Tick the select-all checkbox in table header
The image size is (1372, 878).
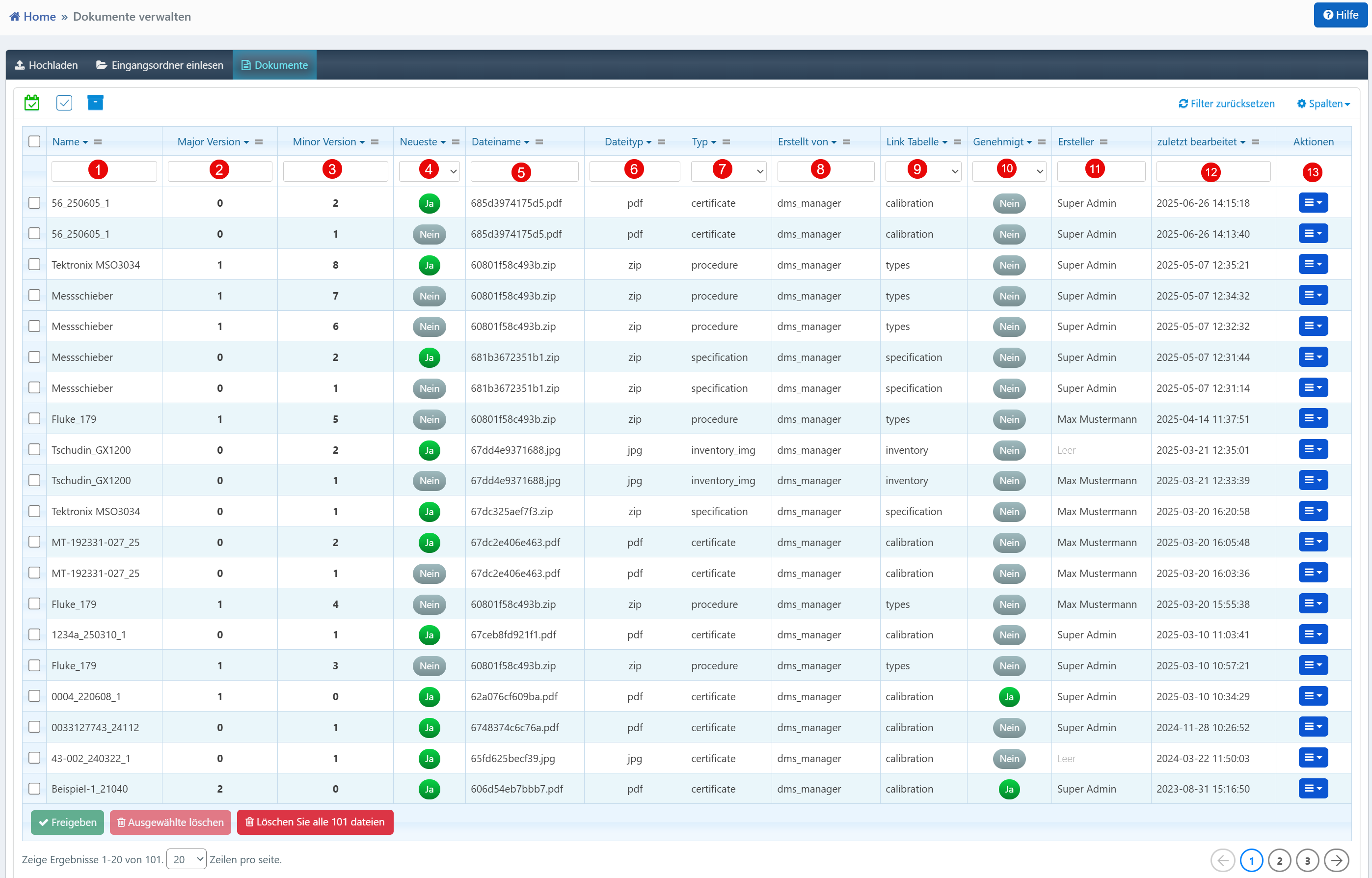coord(34,141)
